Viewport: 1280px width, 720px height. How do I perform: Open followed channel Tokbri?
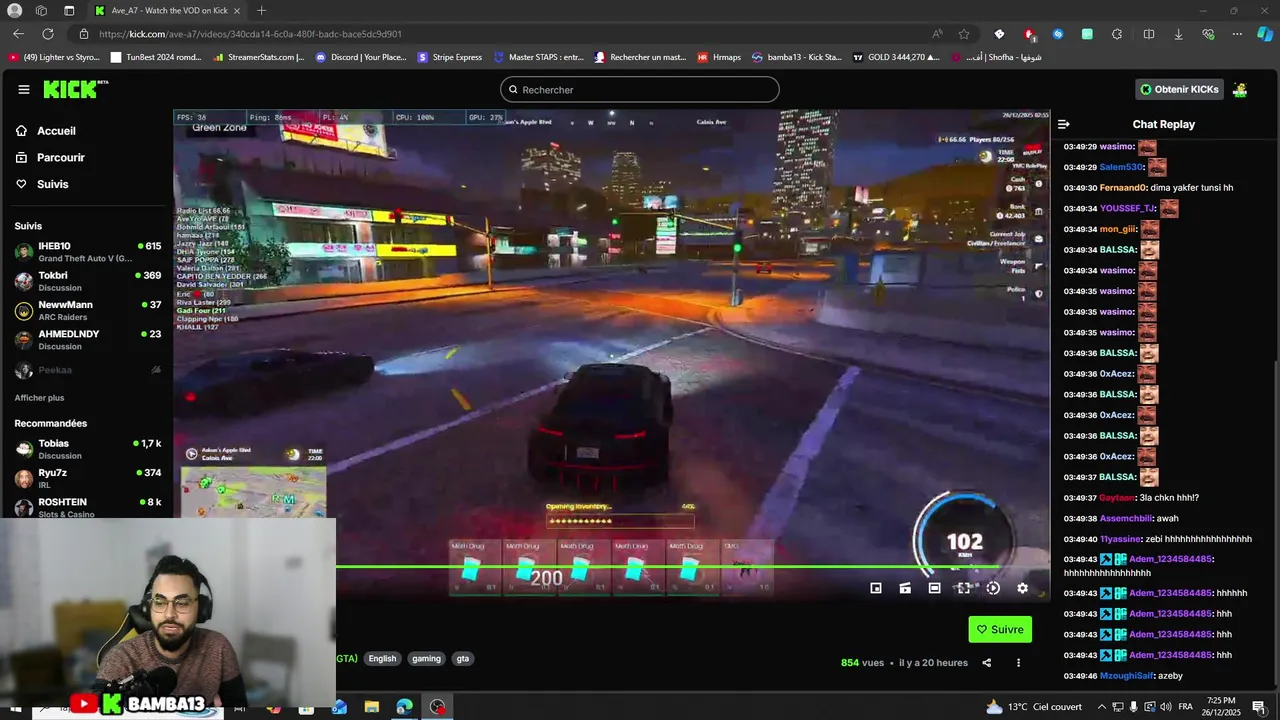coord(87,281)
